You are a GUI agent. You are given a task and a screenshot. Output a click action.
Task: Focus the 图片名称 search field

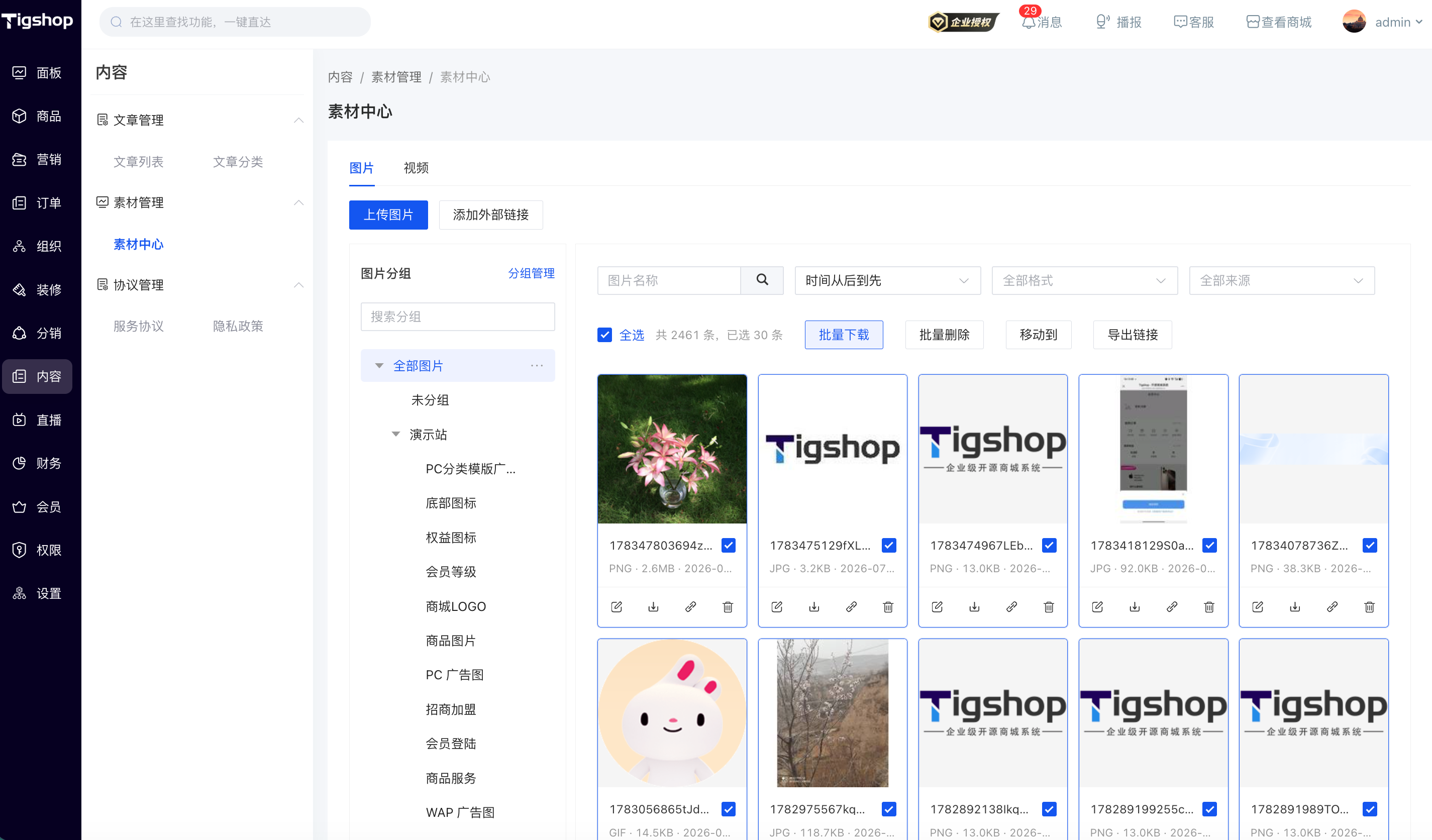pyautogui.click(x=669, y=280)
